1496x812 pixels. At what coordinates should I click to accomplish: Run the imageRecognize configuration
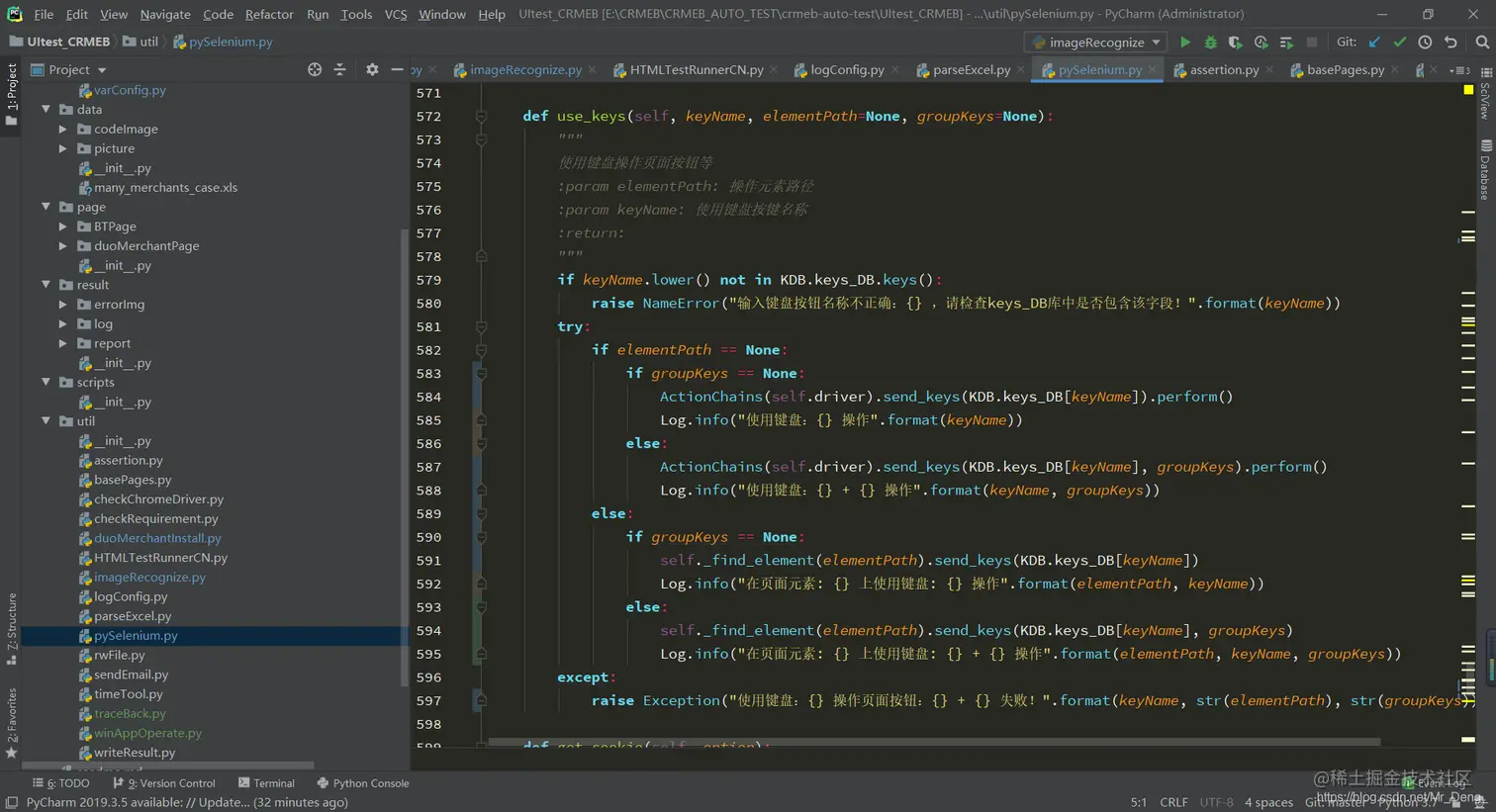tap(1184, 43)
